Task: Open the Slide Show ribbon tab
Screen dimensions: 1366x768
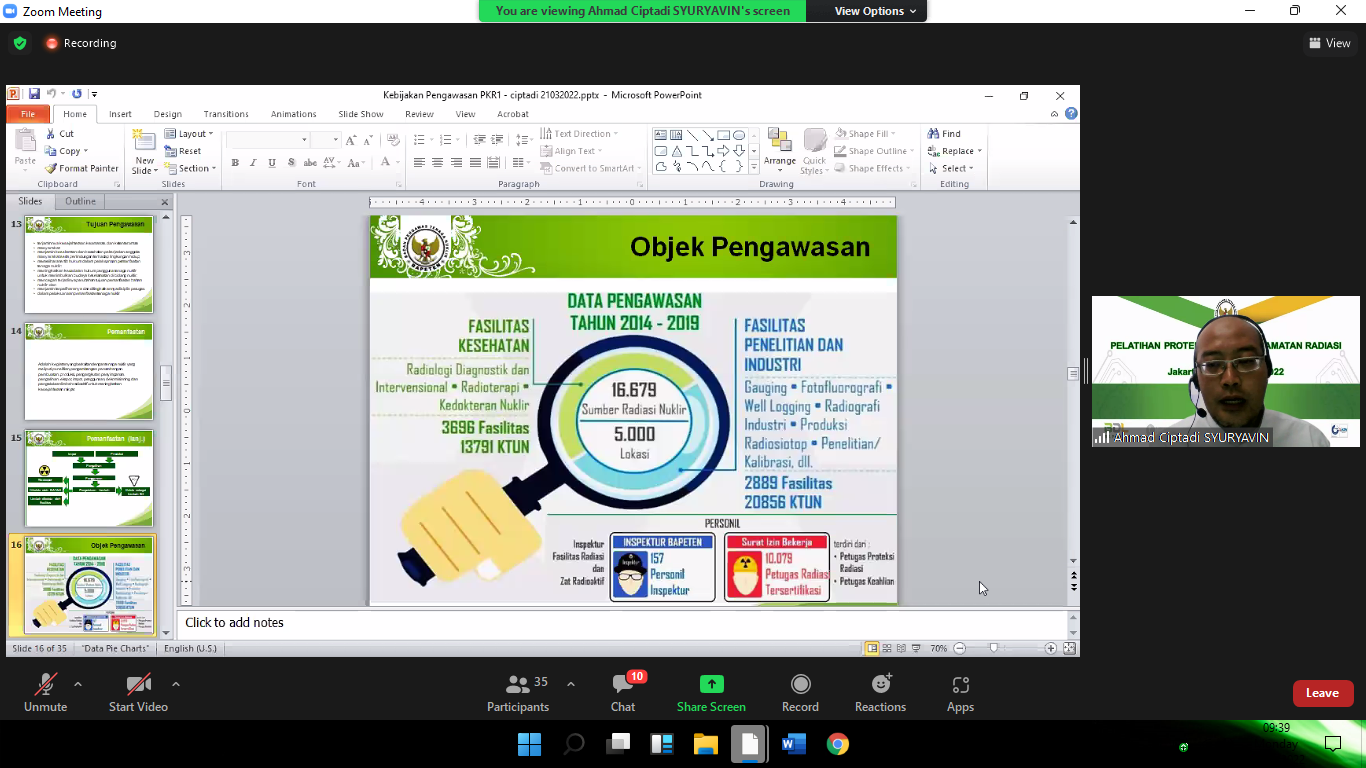Action: coord(361,114)
